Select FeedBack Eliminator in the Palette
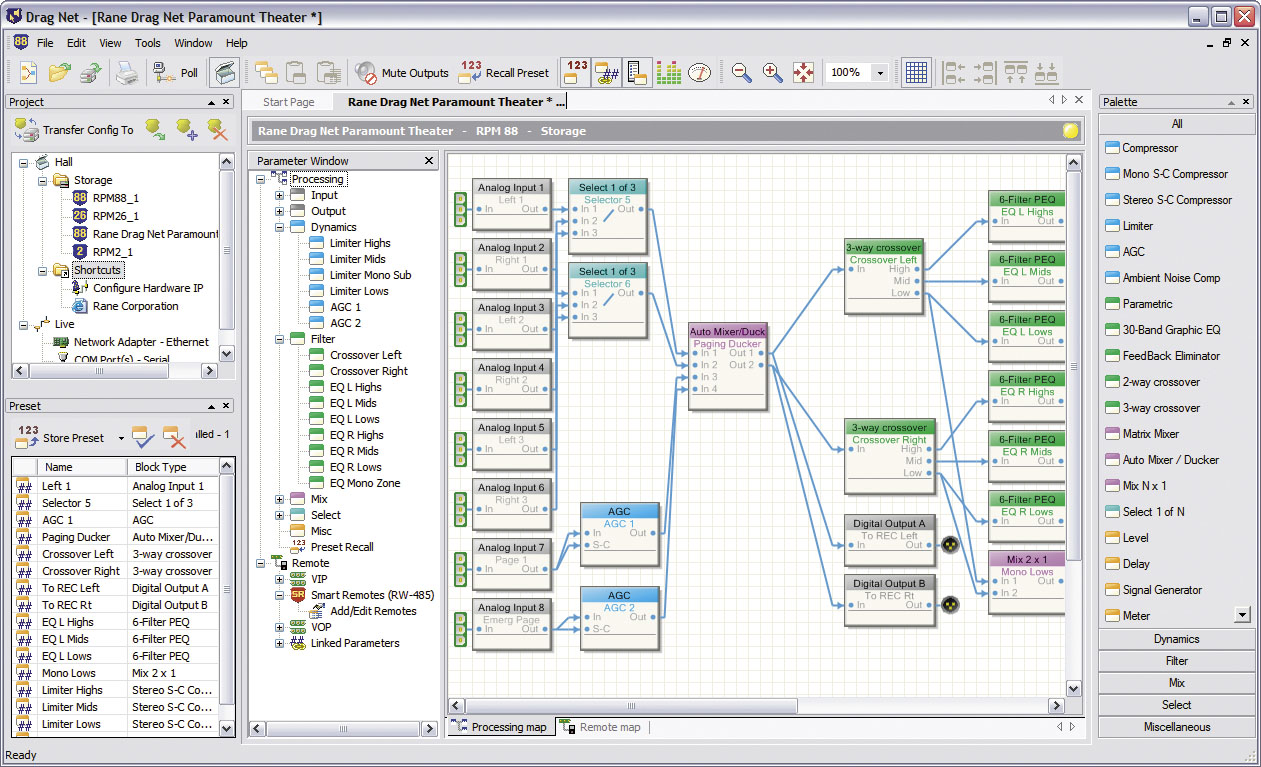 click(x=1171, y=356)
